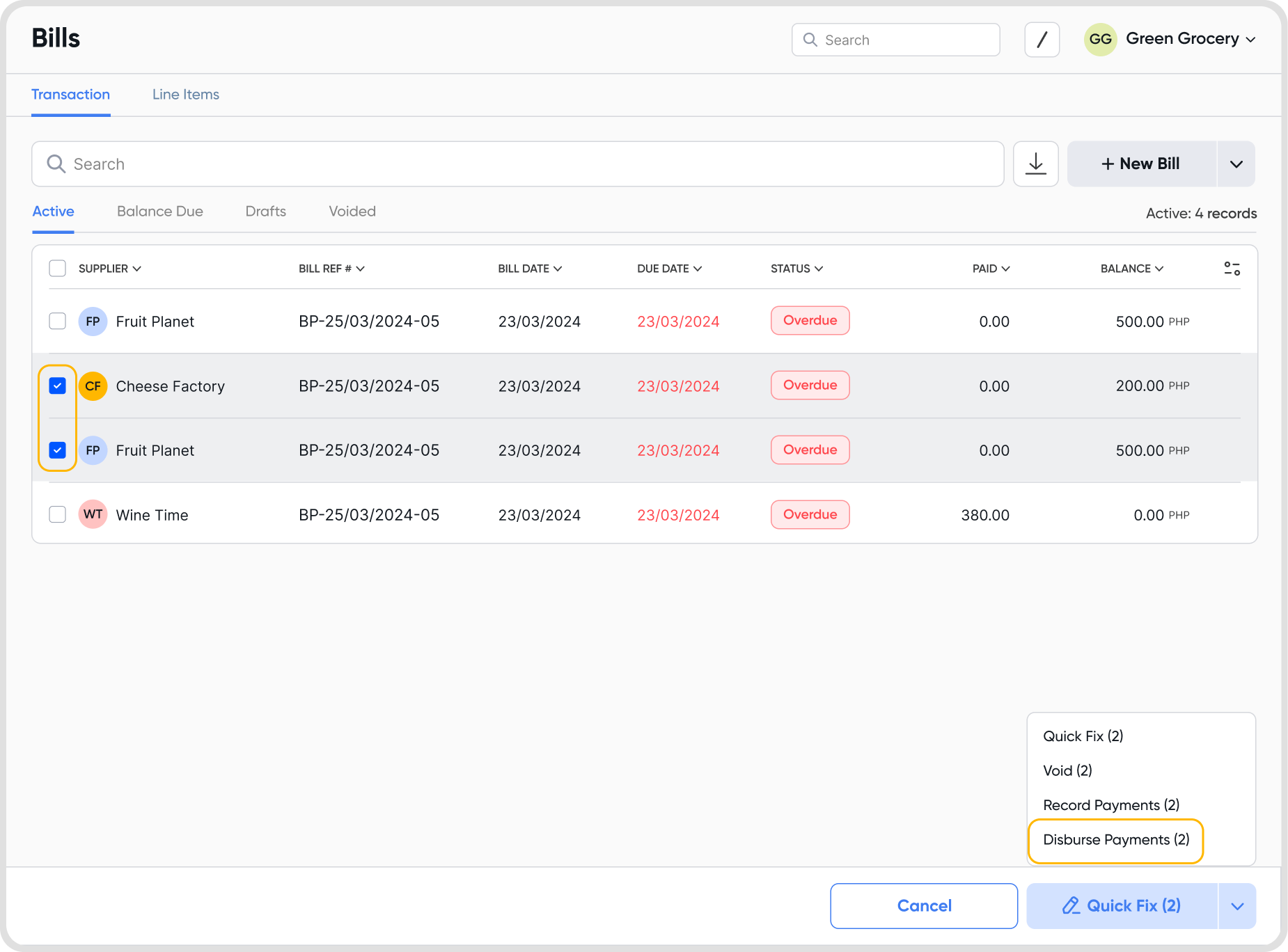Click the Cheese Factory due date 23/03/2024
Viewport: 1288px width, 952px height.
678,386
